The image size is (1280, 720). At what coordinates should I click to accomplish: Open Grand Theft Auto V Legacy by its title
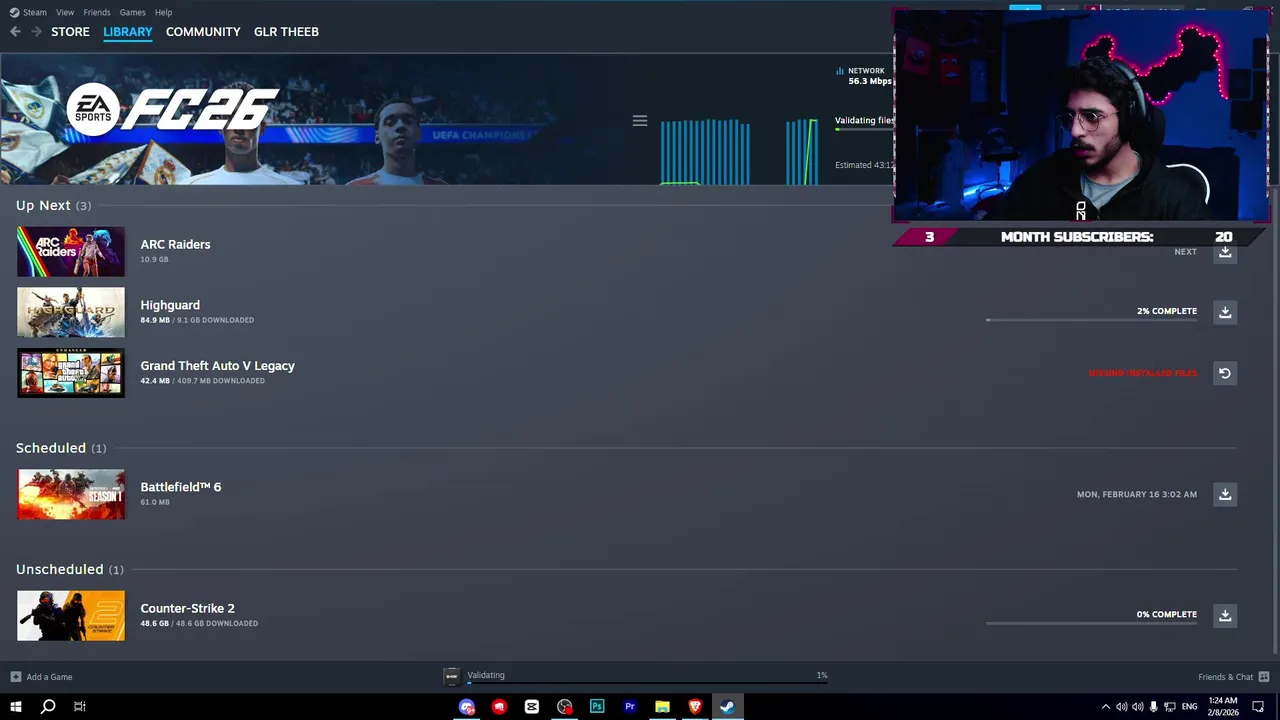click(x=217, y=366)
